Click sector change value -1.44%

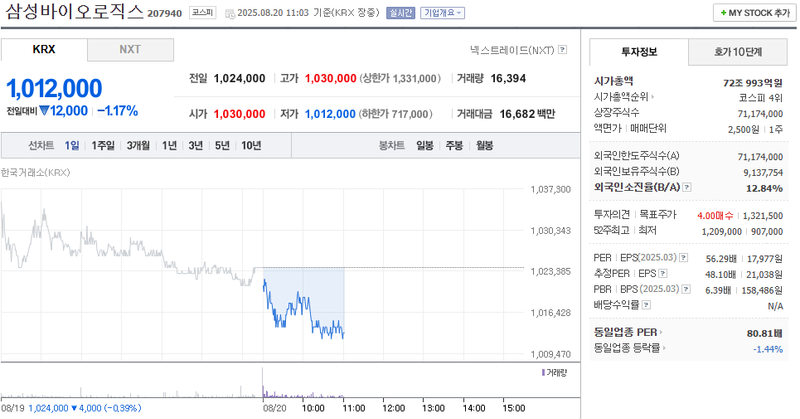[x=768, y=349]
